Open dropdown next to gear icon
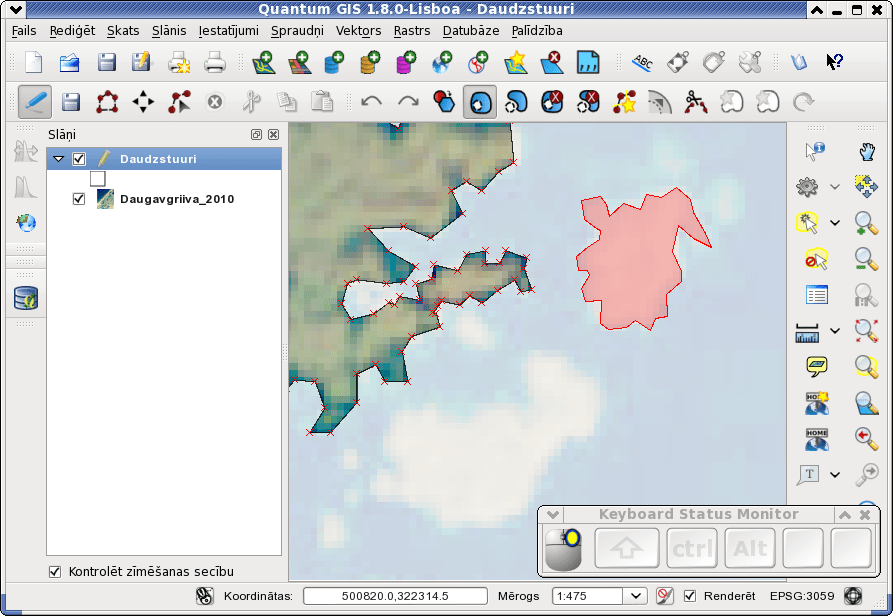893x616 pixels. click(835, 187)
